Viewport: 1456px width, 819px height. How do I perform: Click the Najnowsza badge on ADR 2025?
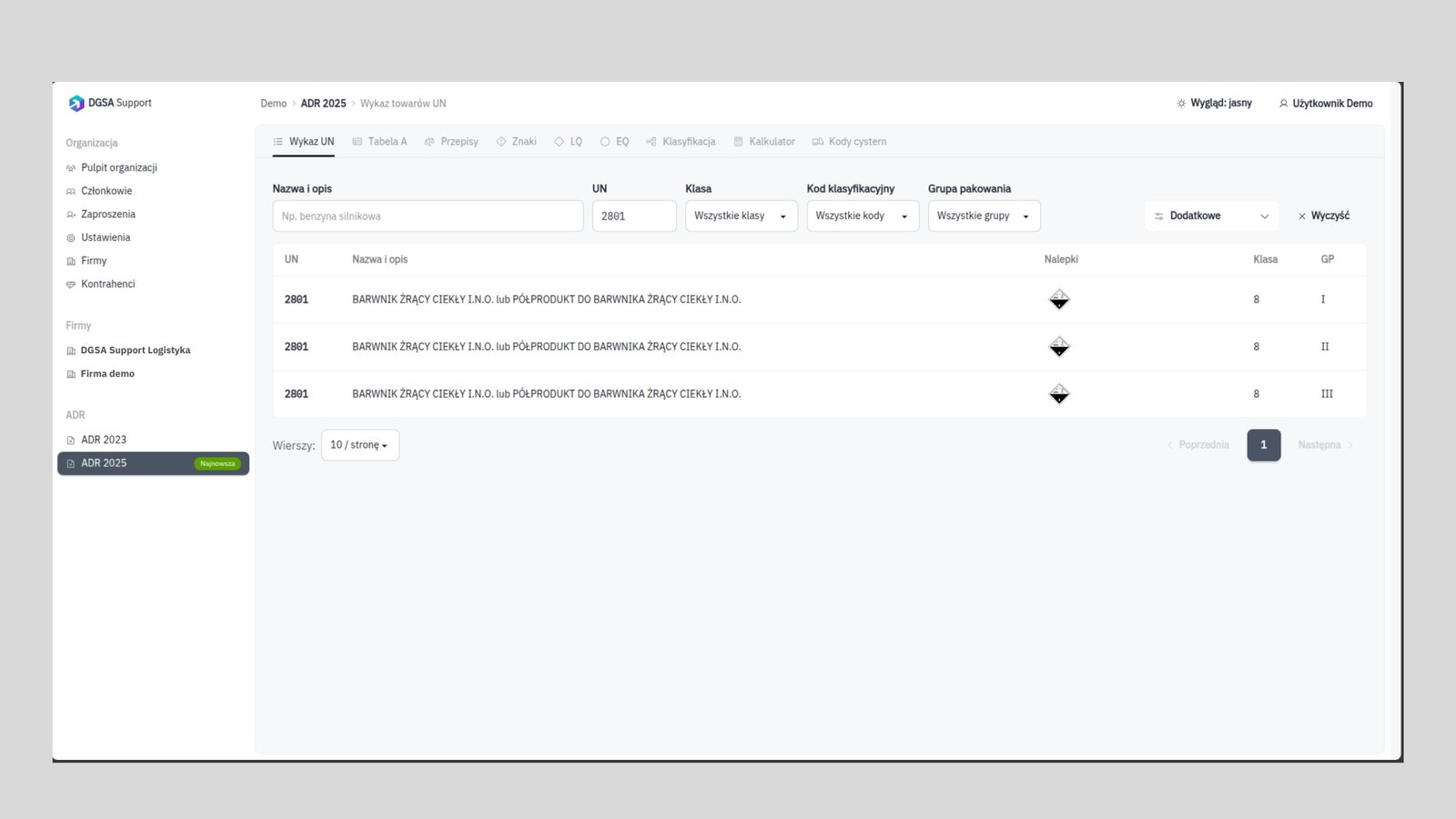(217, 464)
